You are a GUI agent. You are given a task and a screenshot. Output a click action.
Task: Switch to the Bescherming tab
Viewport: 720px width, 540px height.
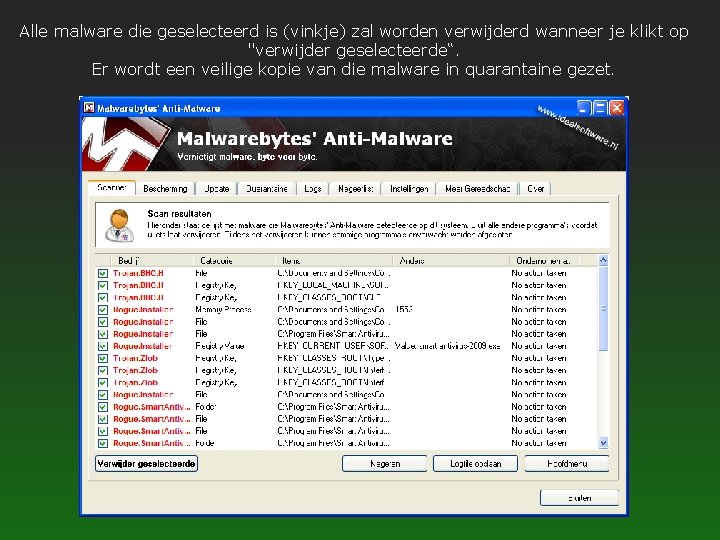165,189
